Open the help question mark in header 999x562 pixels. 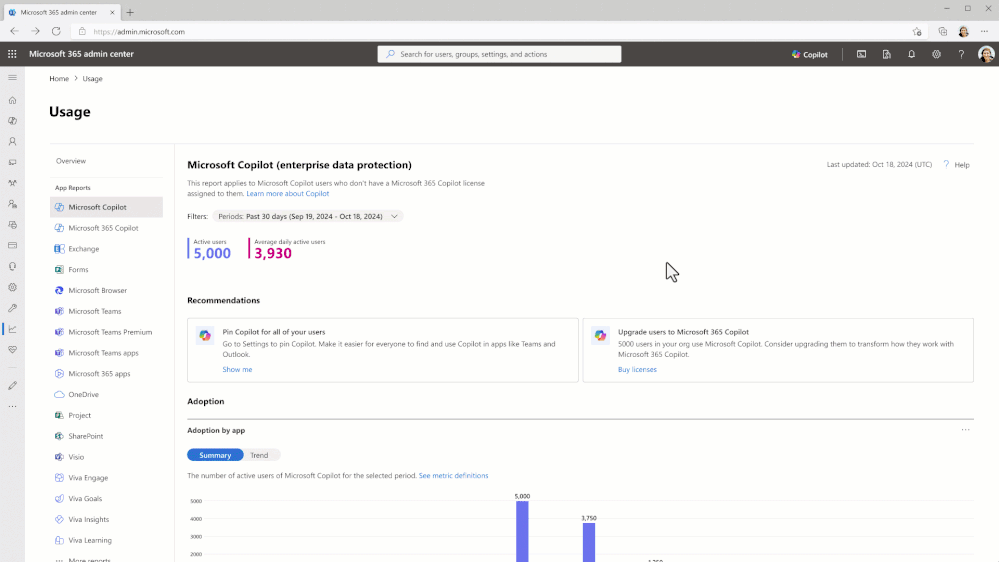961,54
